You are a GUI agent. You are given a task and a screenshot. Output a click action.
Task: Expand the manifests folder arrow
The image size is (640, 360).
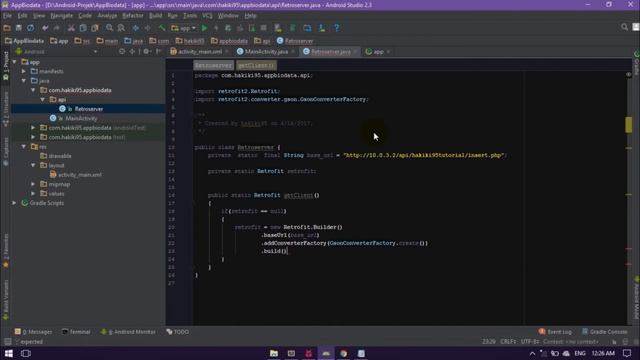point(24,71)
